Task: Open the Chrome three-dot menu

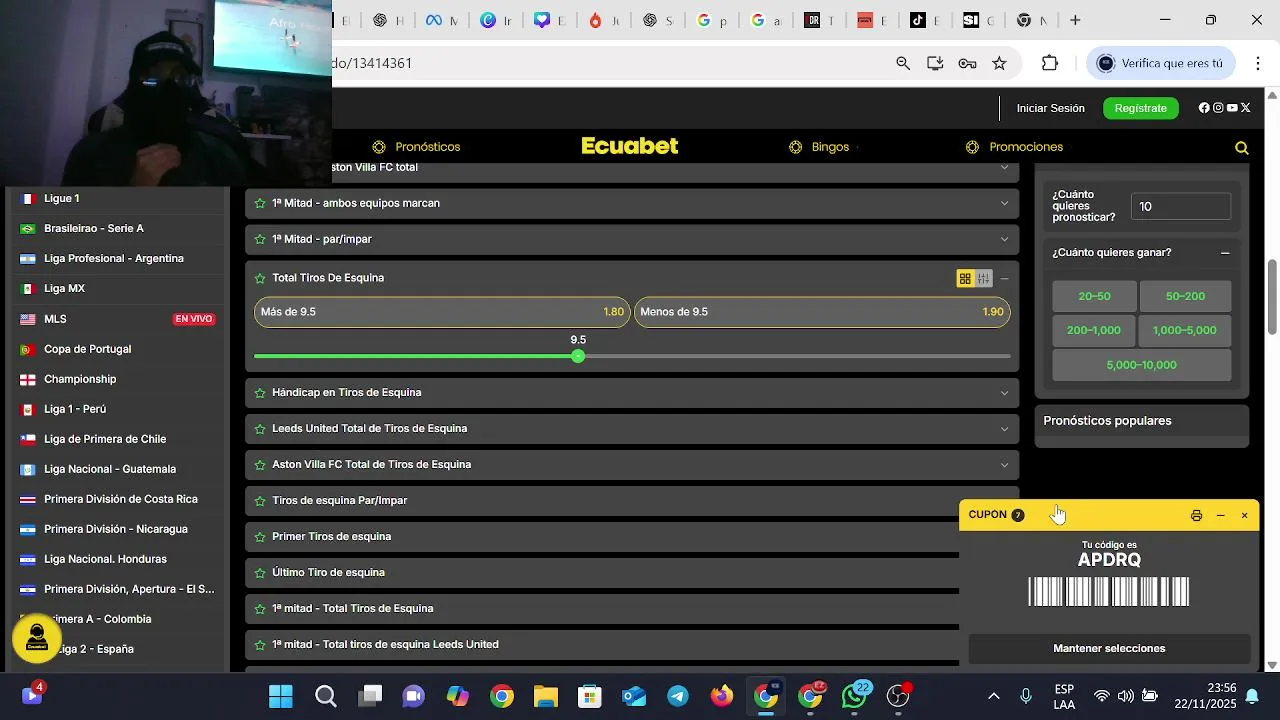Action: click(x=1258, y=63)
